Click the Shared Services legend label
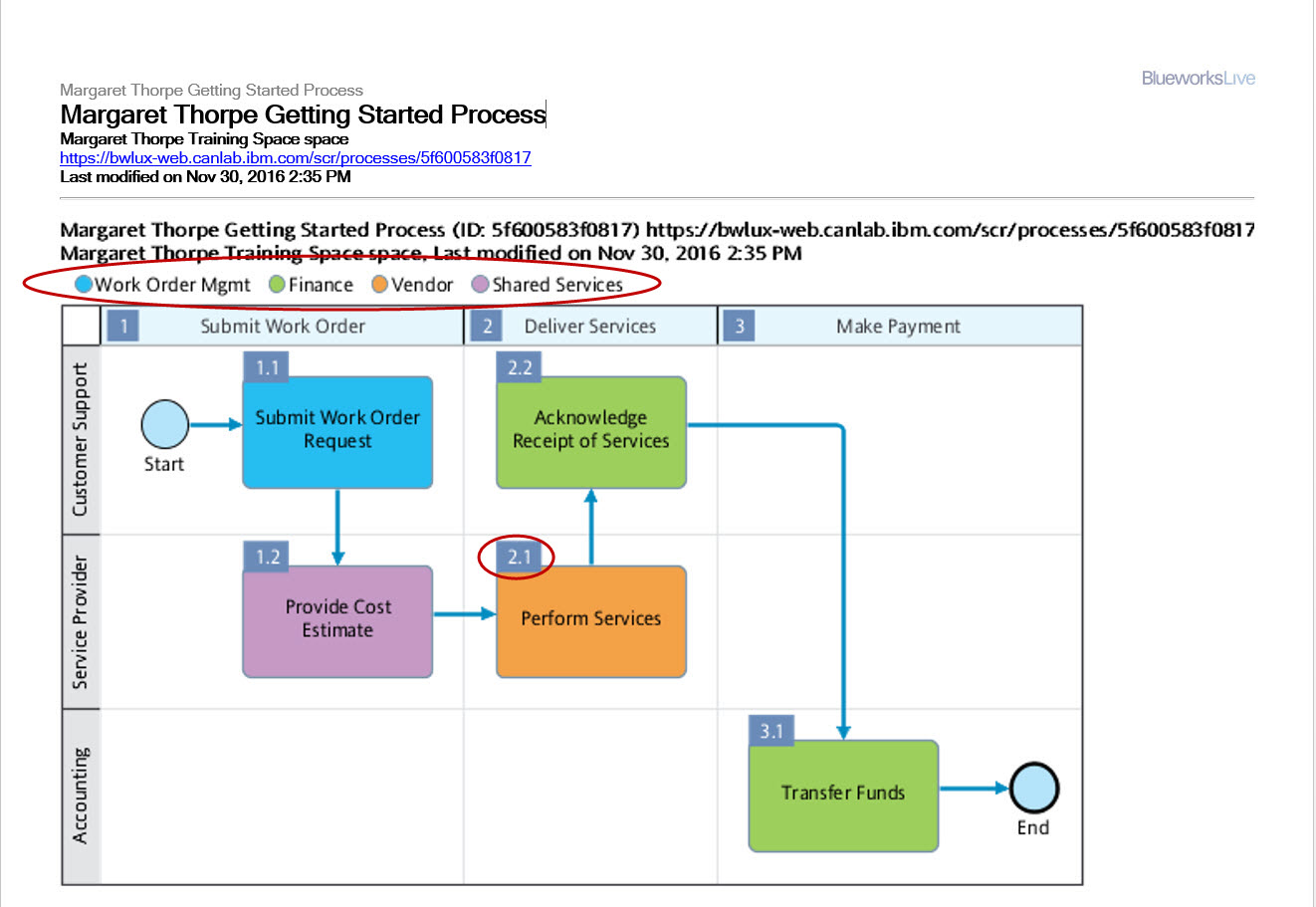Screen dimensions: 1316x907 (x=557, y=284)
